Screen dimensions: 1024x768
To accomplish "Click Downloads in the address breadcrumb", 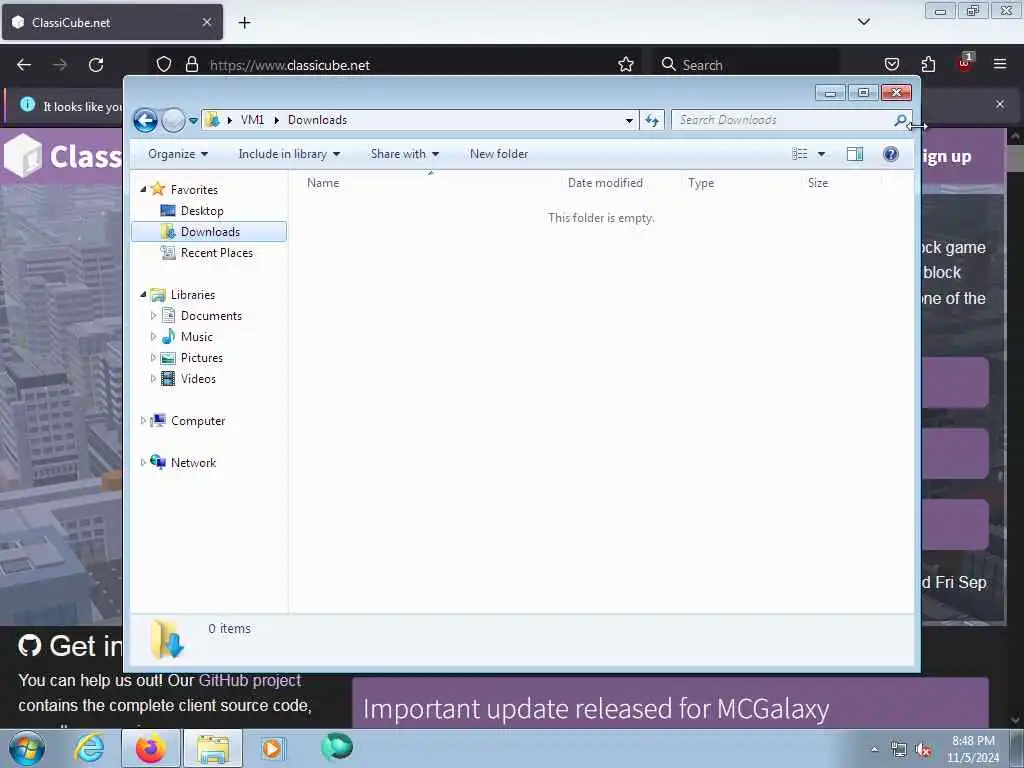I will 317,120.
